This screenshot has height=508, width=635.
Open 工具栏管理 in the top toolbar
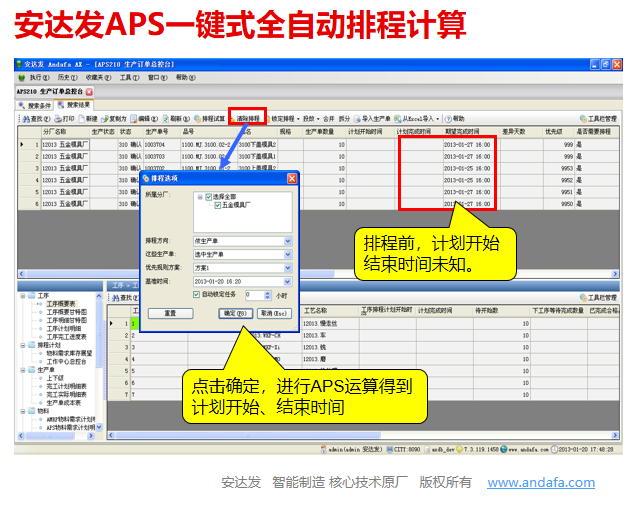pos(598,119)
